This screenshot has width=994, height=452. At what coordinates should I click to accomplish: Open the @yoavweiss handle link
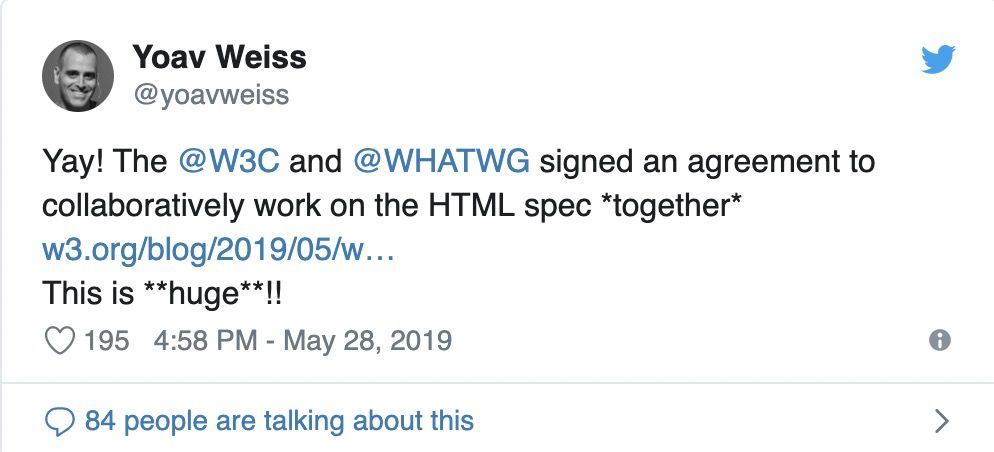[x=210, y=95]
